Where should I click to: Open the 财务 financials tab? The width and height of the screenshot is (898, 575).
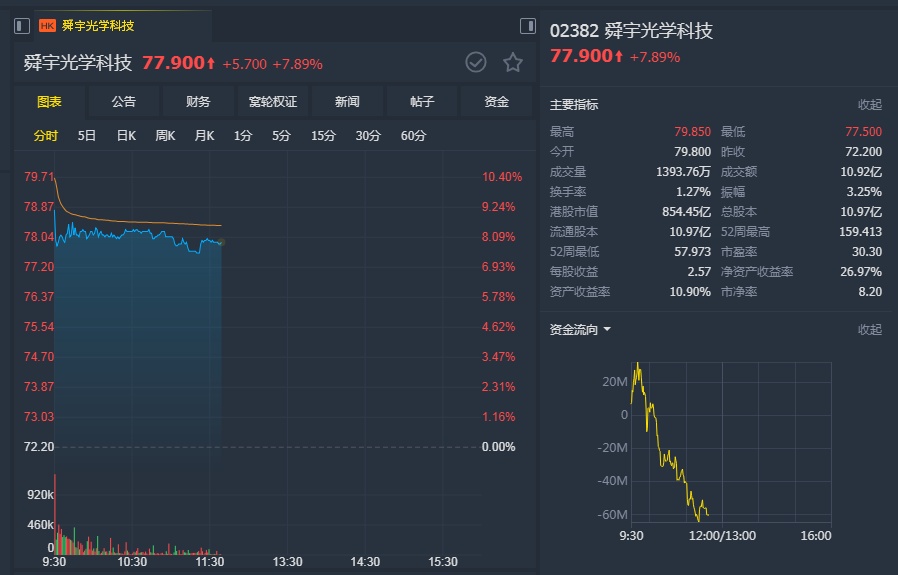pyautogui.click(x=198, y=102)
